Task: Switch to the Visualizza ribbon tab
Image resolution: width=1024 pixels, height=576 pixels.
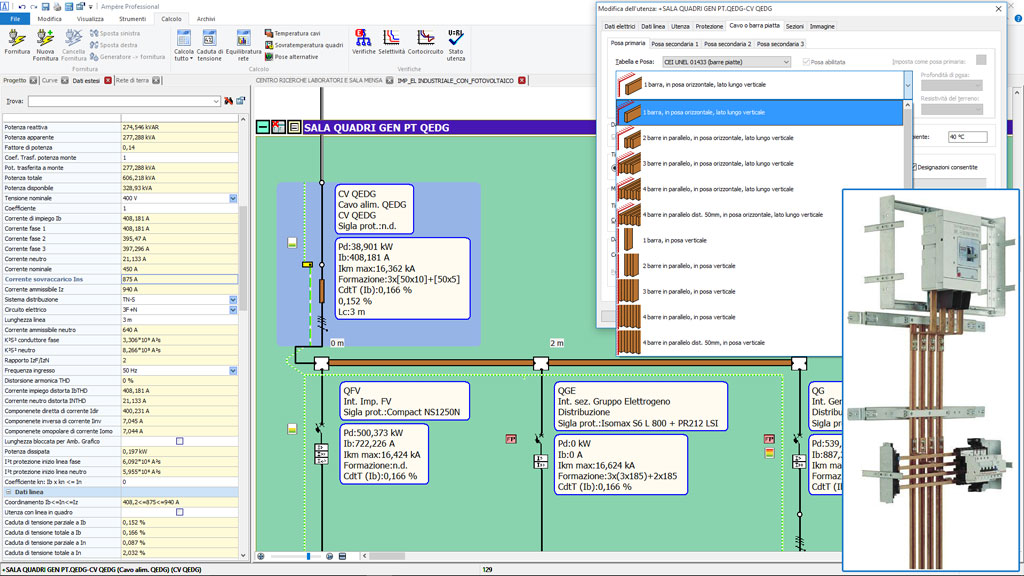Action: point(90,19)
